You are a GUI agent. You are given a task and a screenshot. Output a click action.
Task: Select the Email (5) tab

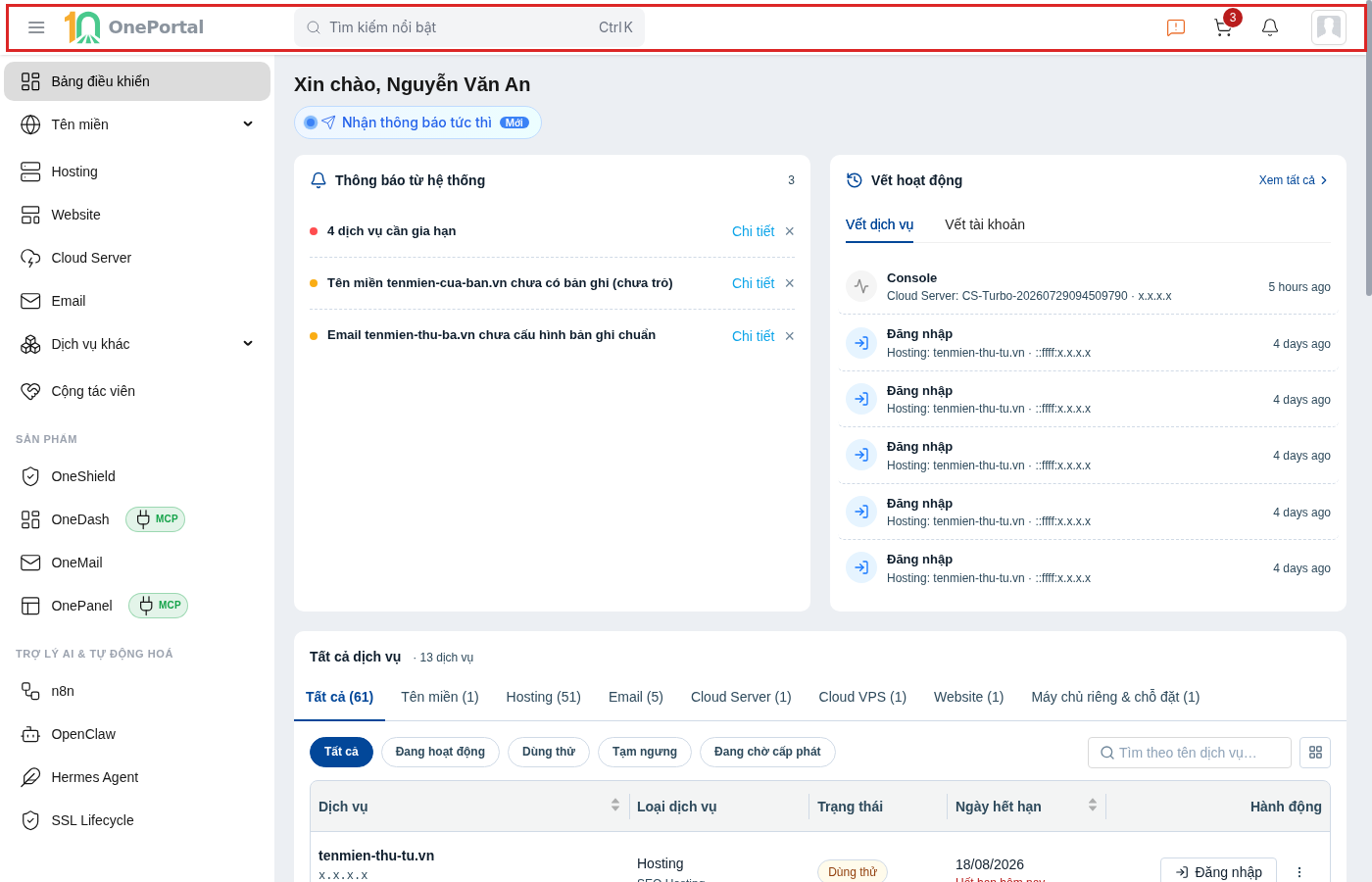[636, 697]
